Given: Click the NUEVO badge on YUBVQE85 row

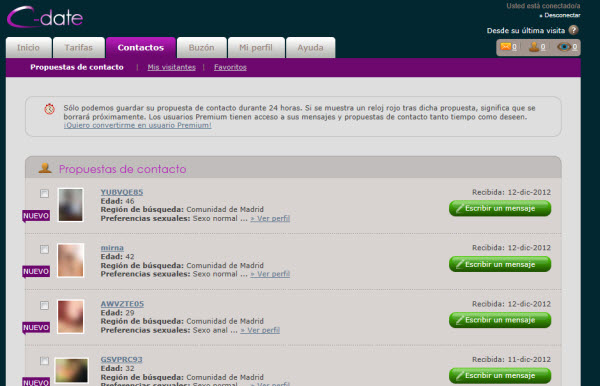Looking at the screenshot, I should click(x=36, y=216).
